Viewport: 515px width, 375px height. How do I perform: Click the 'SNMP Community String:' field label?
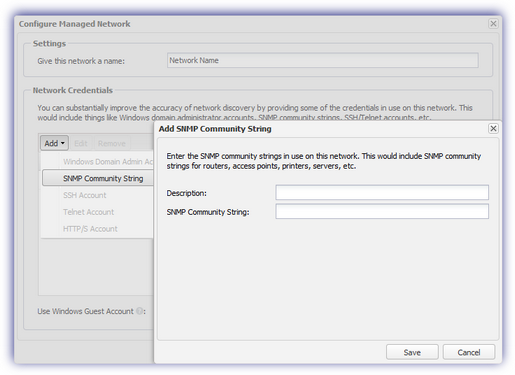[208, 212]
